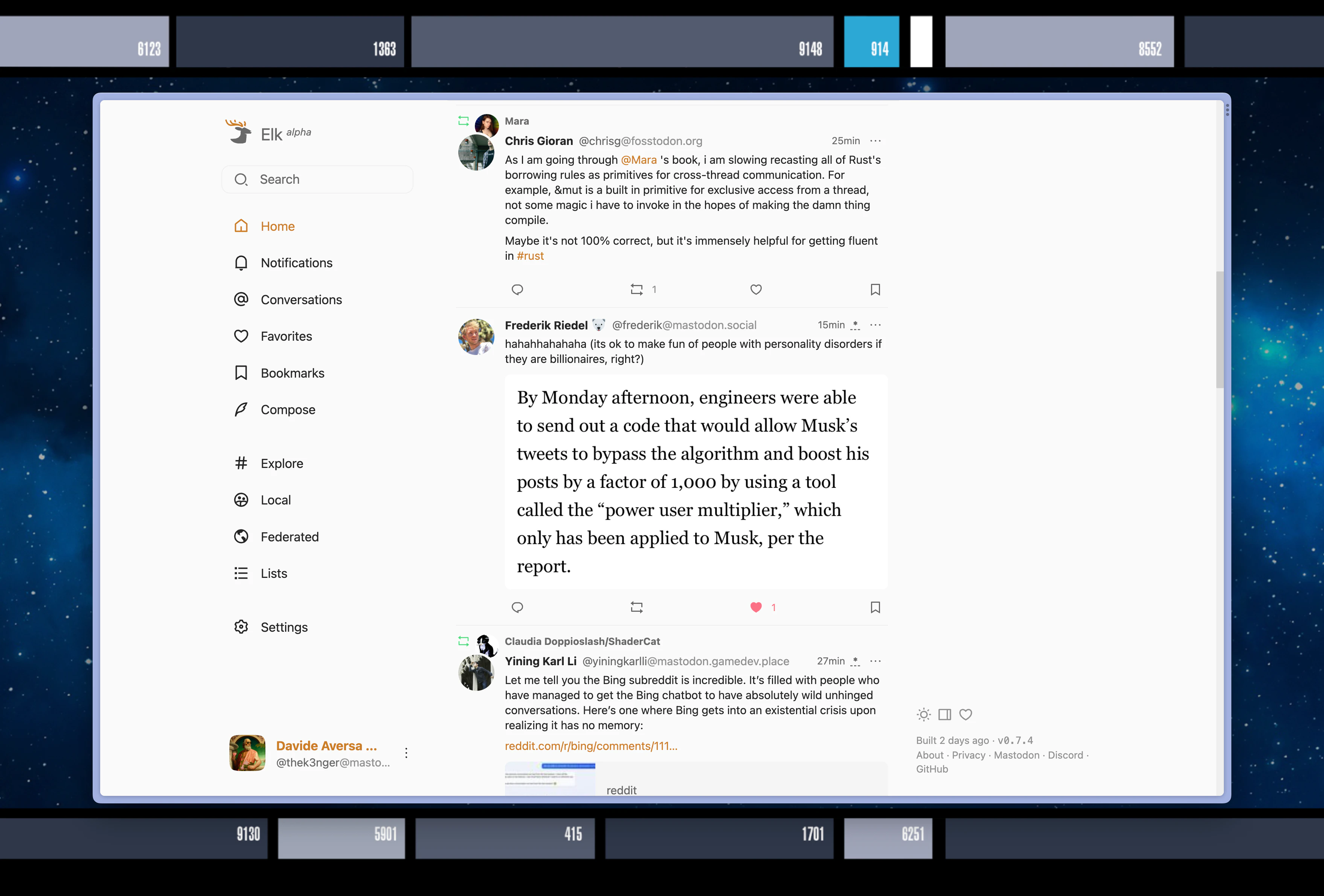Click the Federated globe icon
1324x896 pixels.
tap(241, 536)
